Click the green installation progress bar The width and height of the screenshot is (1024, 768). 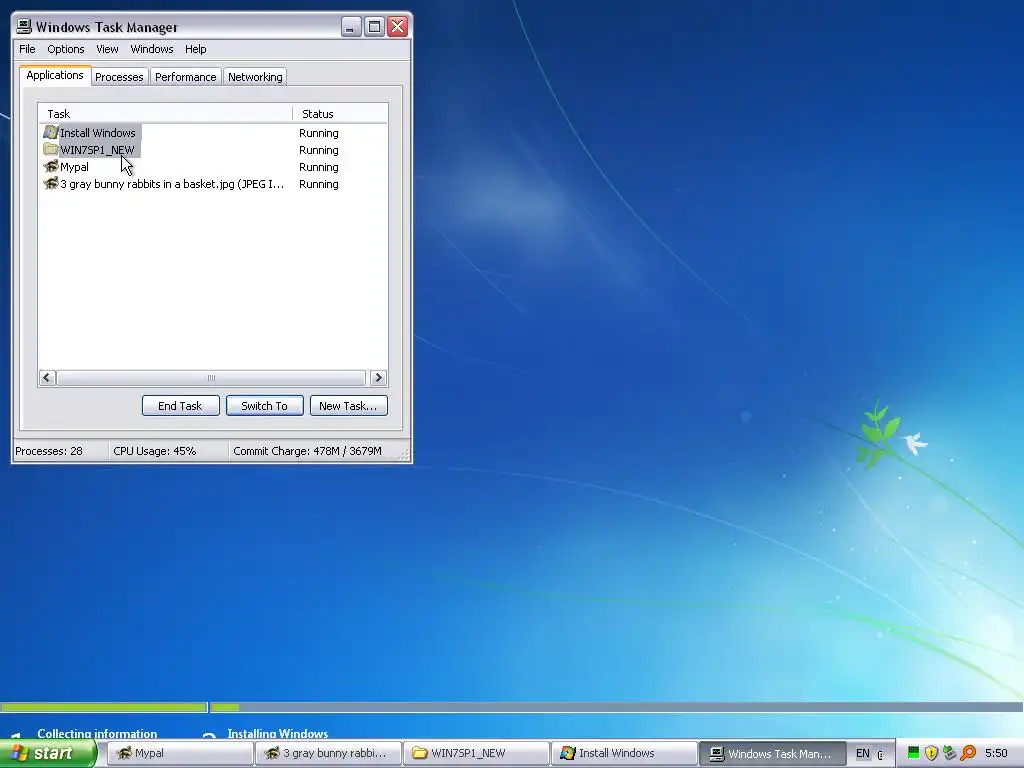[104, 707]
